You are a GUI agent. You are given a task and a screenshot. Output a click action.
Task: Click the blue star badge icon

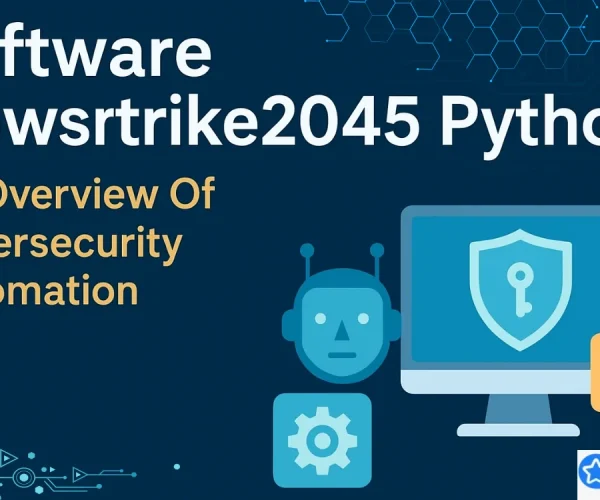[x=590, y=467]
